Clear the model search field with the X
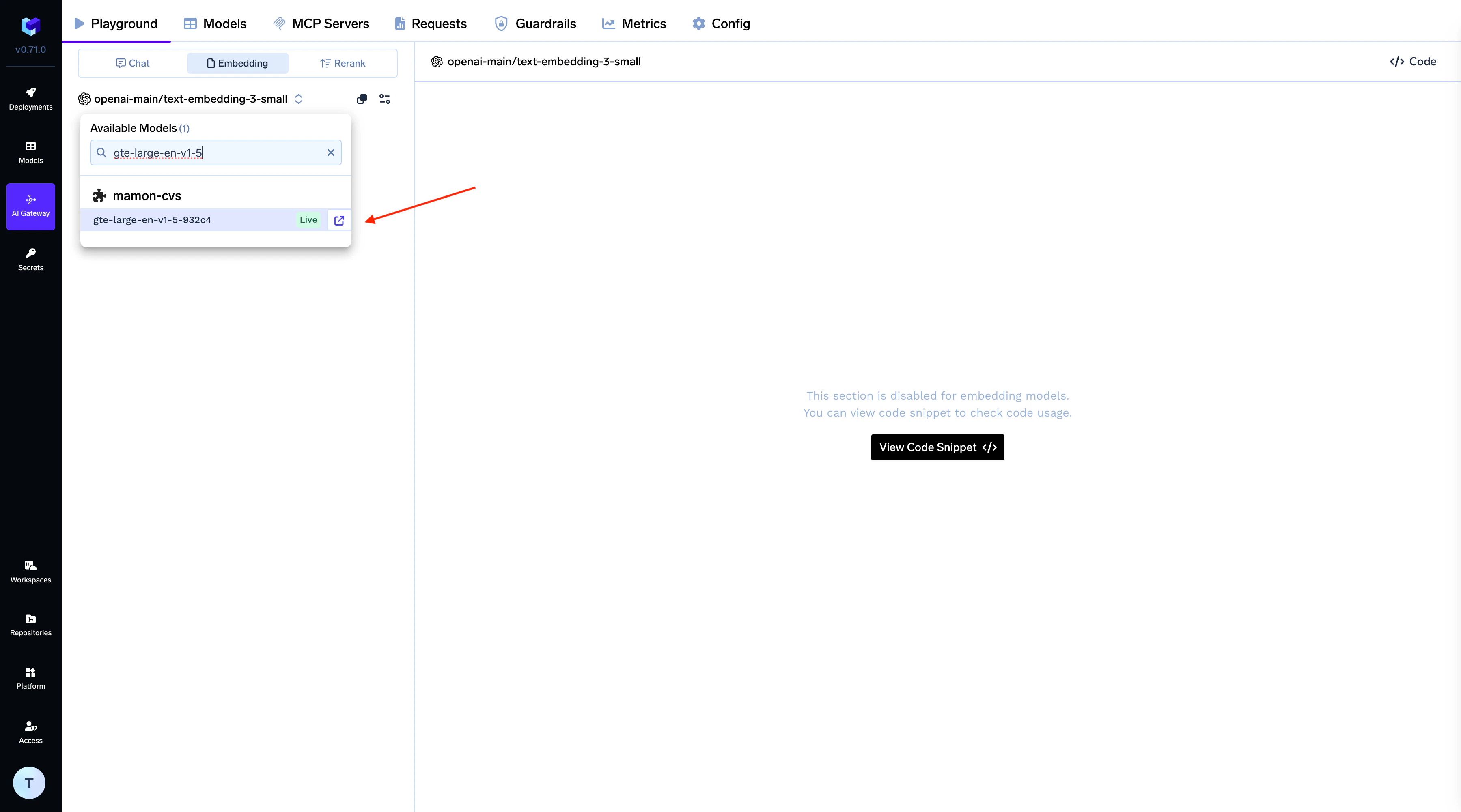This screenshot has width=1461, height=812. coord(331,153)
